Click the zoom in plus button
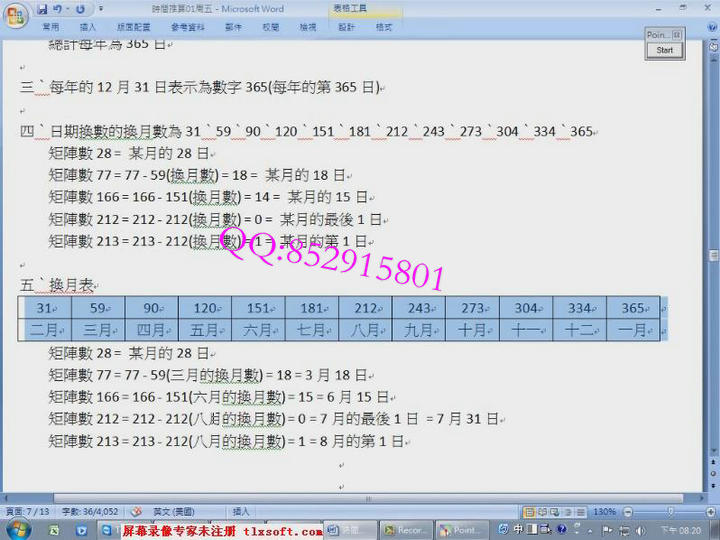The height and width of the screenshot is (540, 720). tap(712, 511)
